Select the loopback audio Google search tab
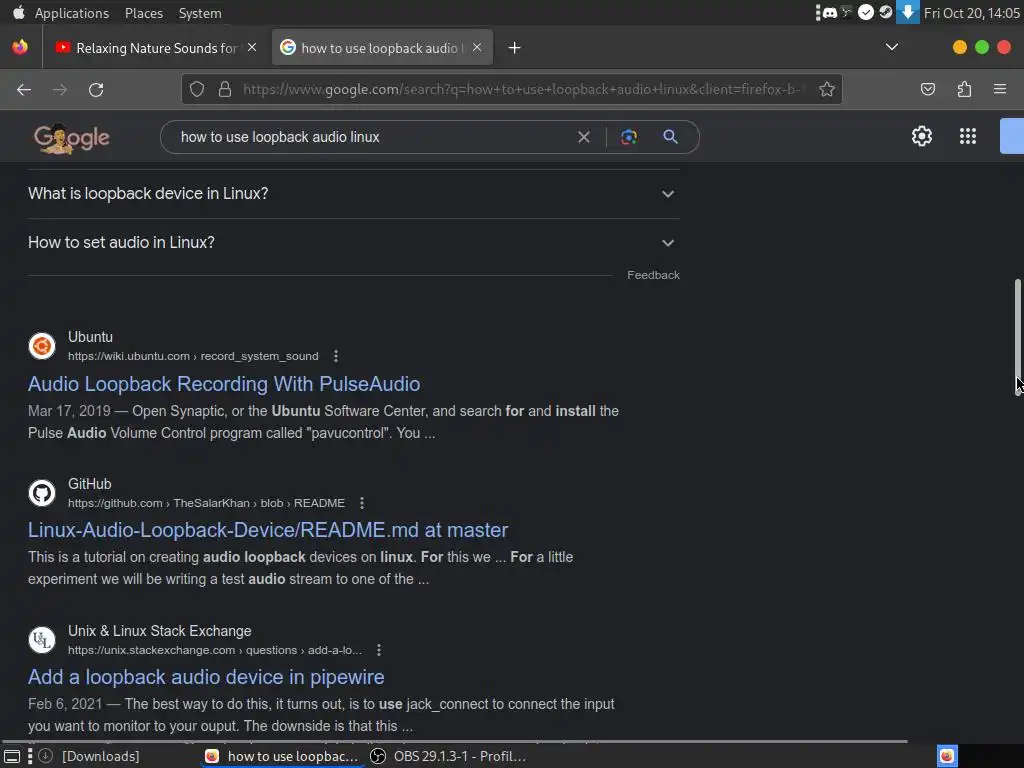Image resolution: width=1024 pixels, height=768 pixels. [381, 48]
